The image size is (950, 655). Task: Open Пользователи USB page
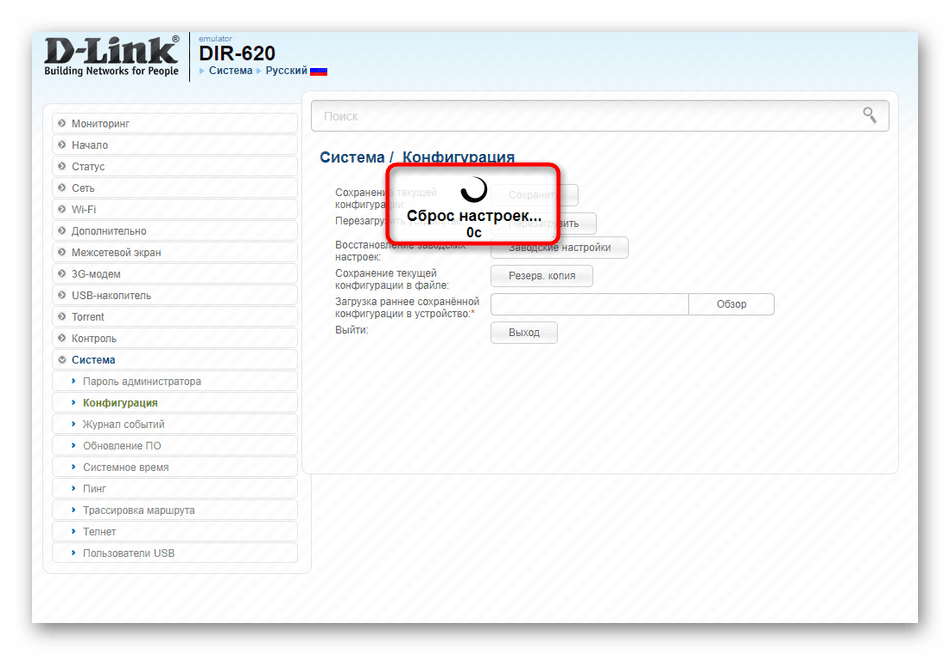tap(174, 553)
